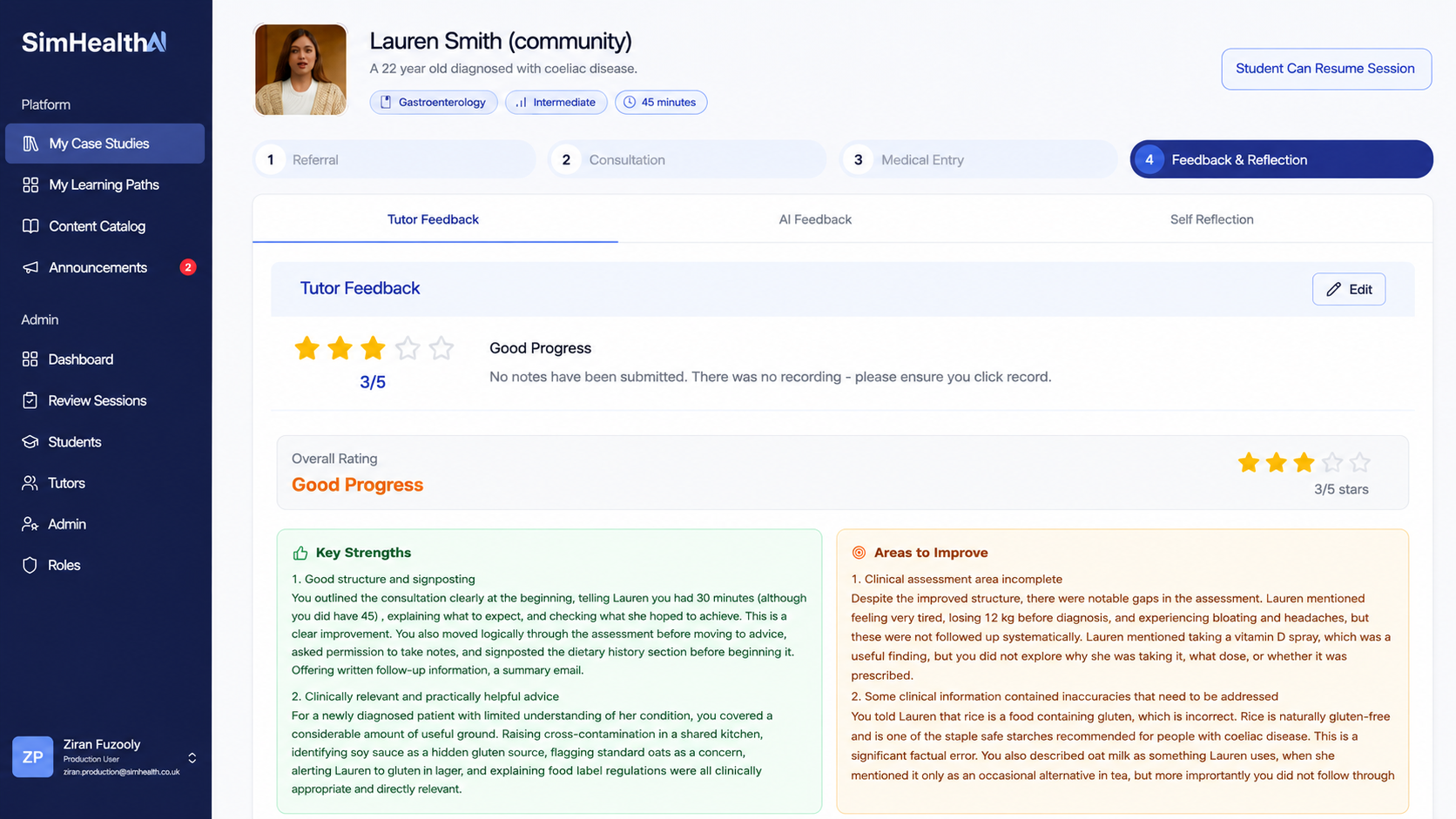Click the Gastroenterology tag

pyautogui.click(x=434, y=103)
